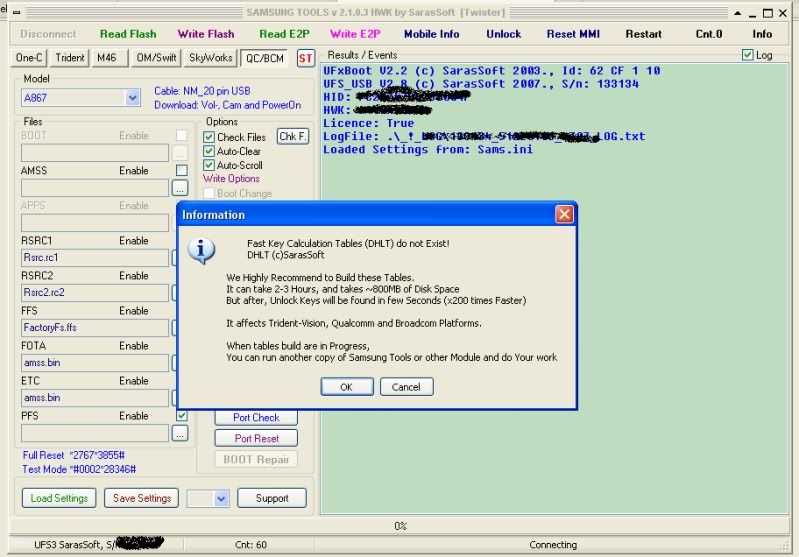The image size is (799, 557).
Task: Click the Restart command
Action: 644,34
